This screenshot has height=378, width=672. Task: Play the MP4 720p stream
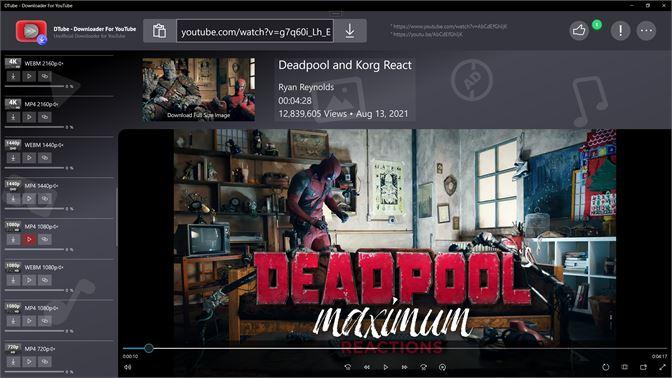29,362
